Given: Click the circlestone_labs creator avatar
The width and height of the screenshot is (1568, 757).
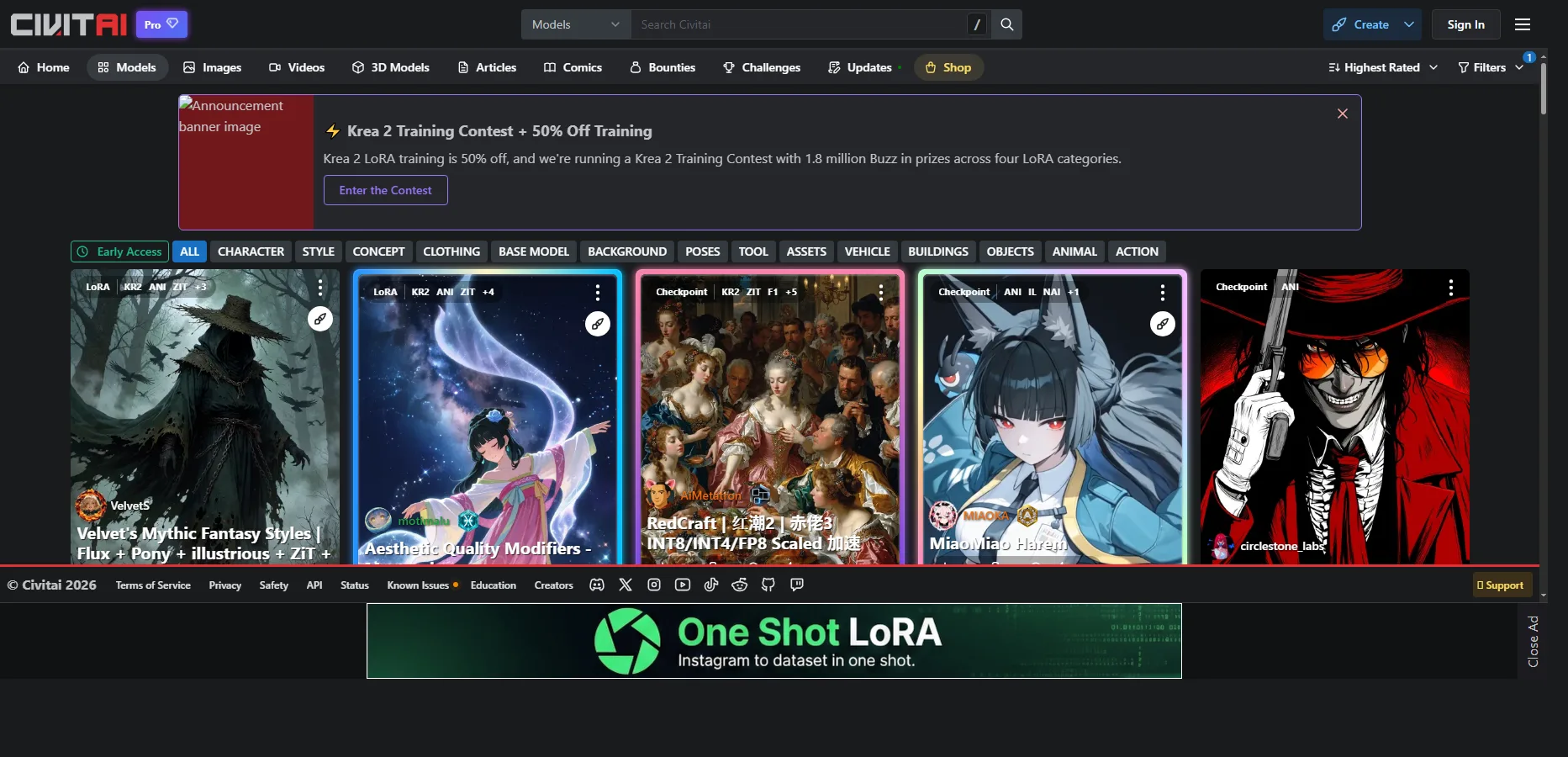Looking at the screenshot, I should point(1222,546).
